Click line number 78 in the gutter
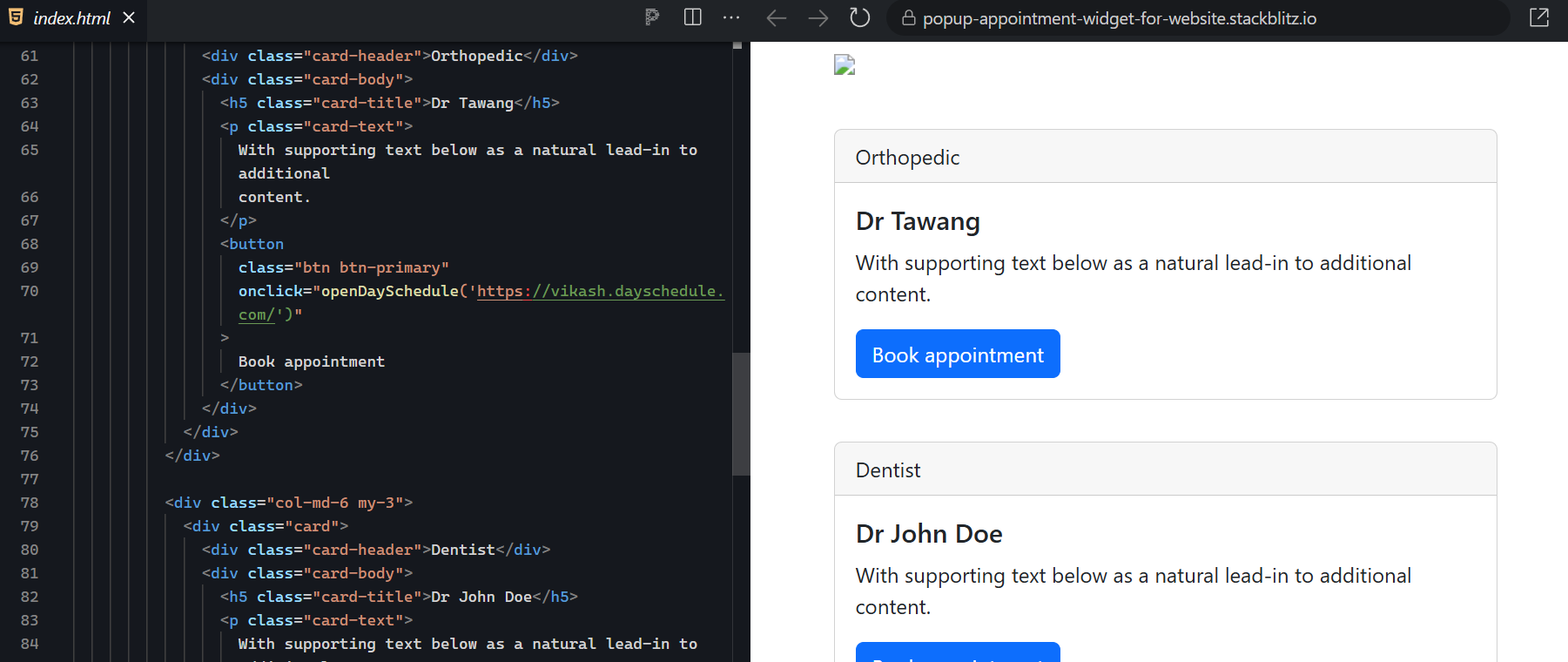 [x=30, y=503]
